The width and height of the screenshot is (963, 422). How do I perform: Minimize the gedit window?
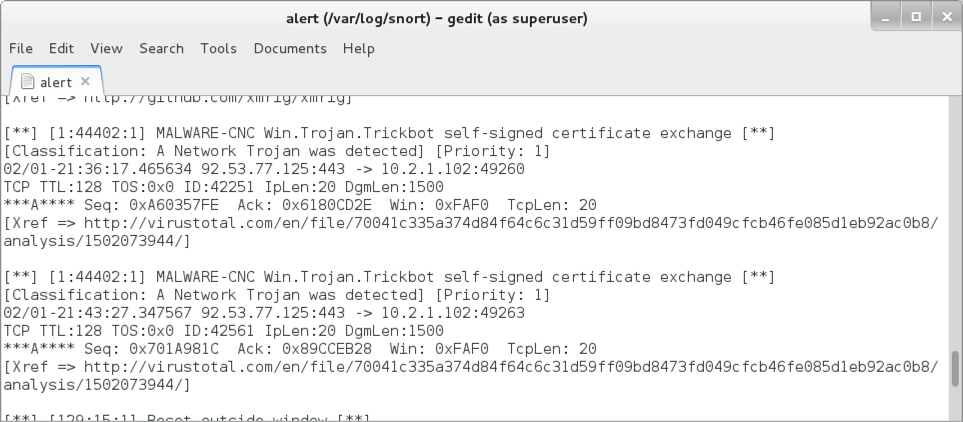point(885,17)
